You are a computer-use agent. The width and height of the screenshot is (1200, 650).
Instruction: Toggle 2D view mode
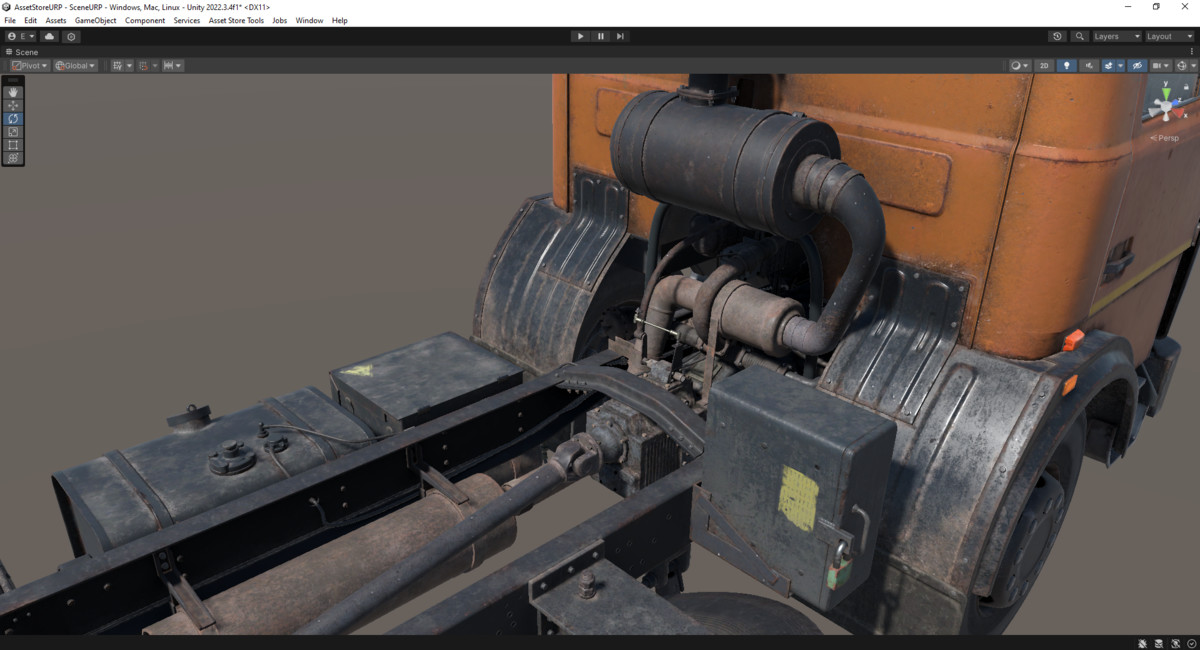click(1044, 65)
